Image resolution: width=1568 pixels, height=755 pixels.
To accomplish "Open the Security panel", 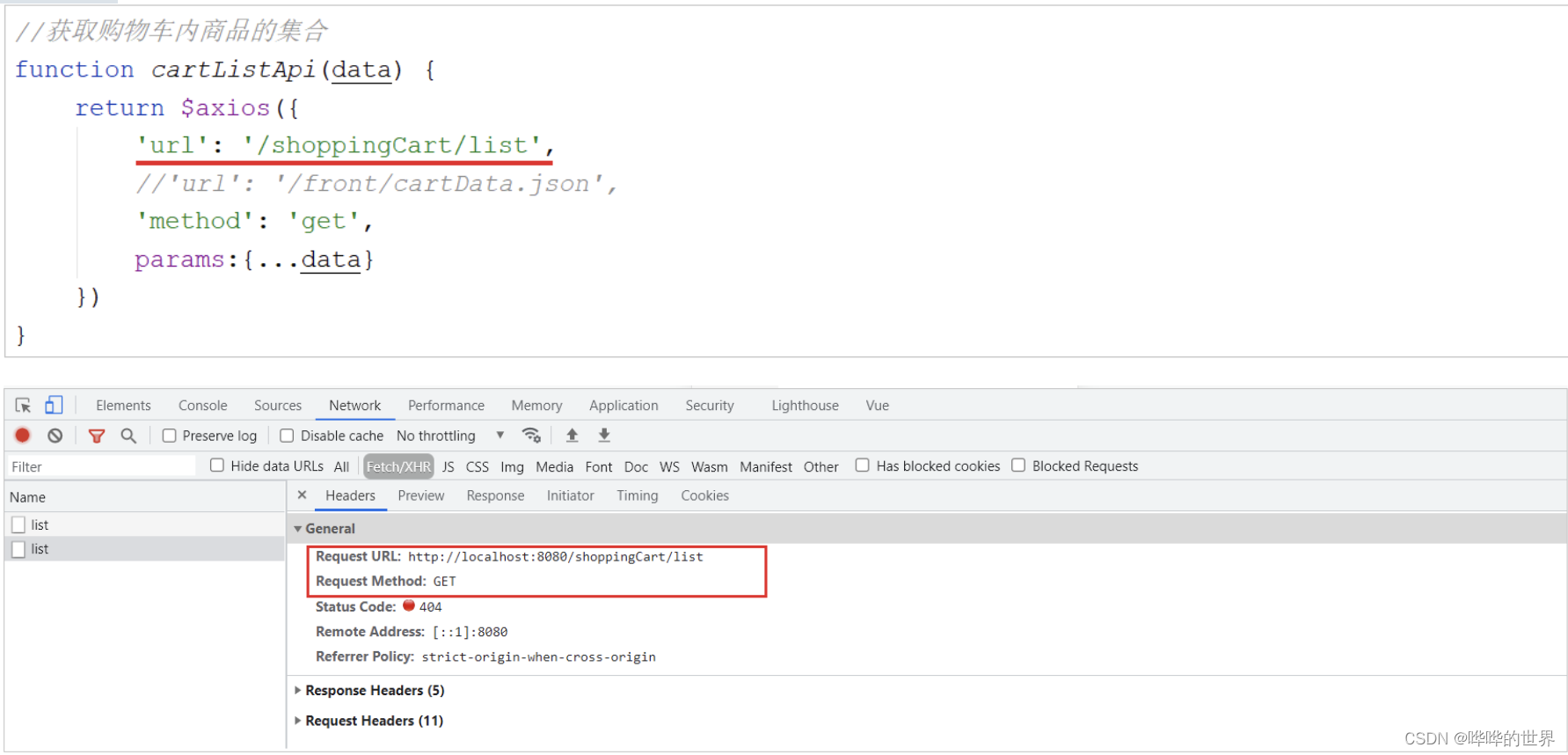I will (710, 406).
